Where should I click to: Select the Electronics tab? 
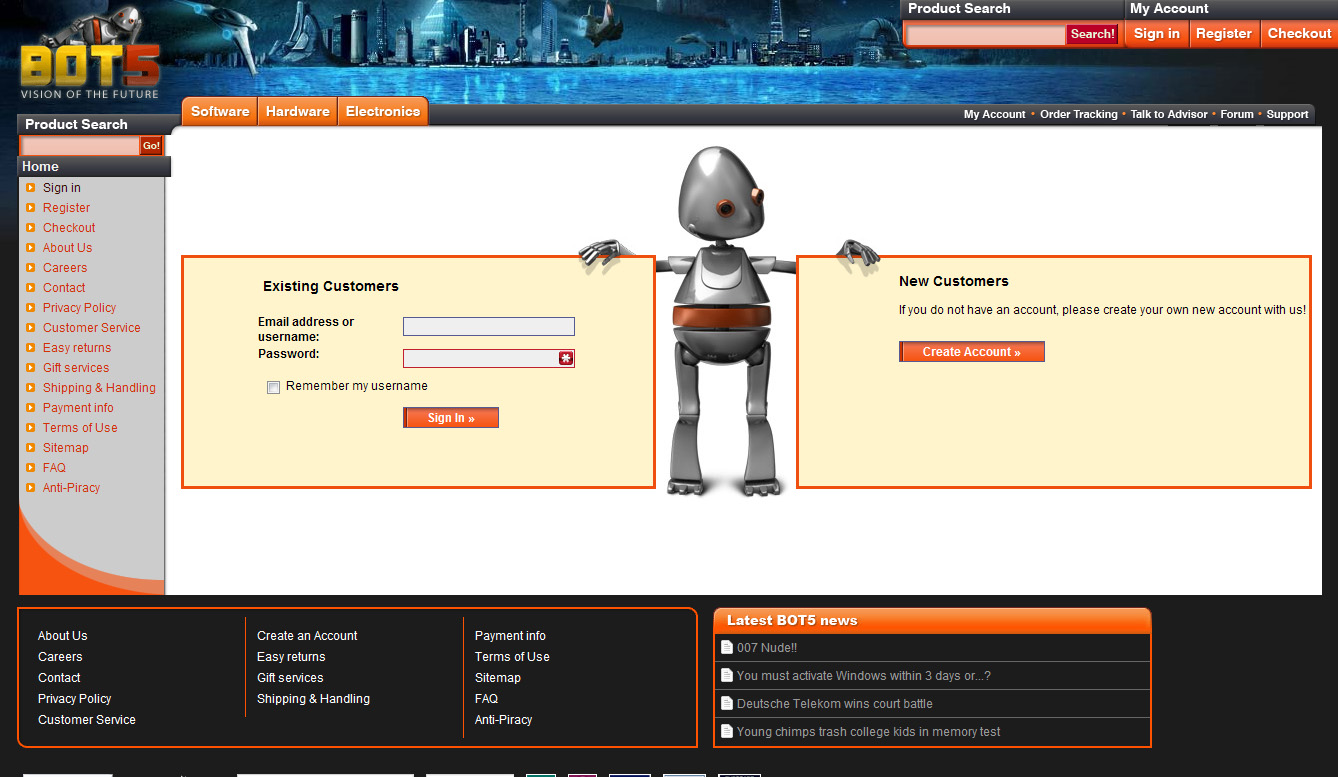(x=382, y=111)
